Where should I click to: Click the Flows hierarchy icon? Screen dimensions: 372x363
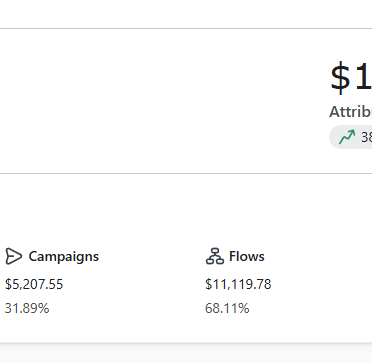(x=215, y=256)
